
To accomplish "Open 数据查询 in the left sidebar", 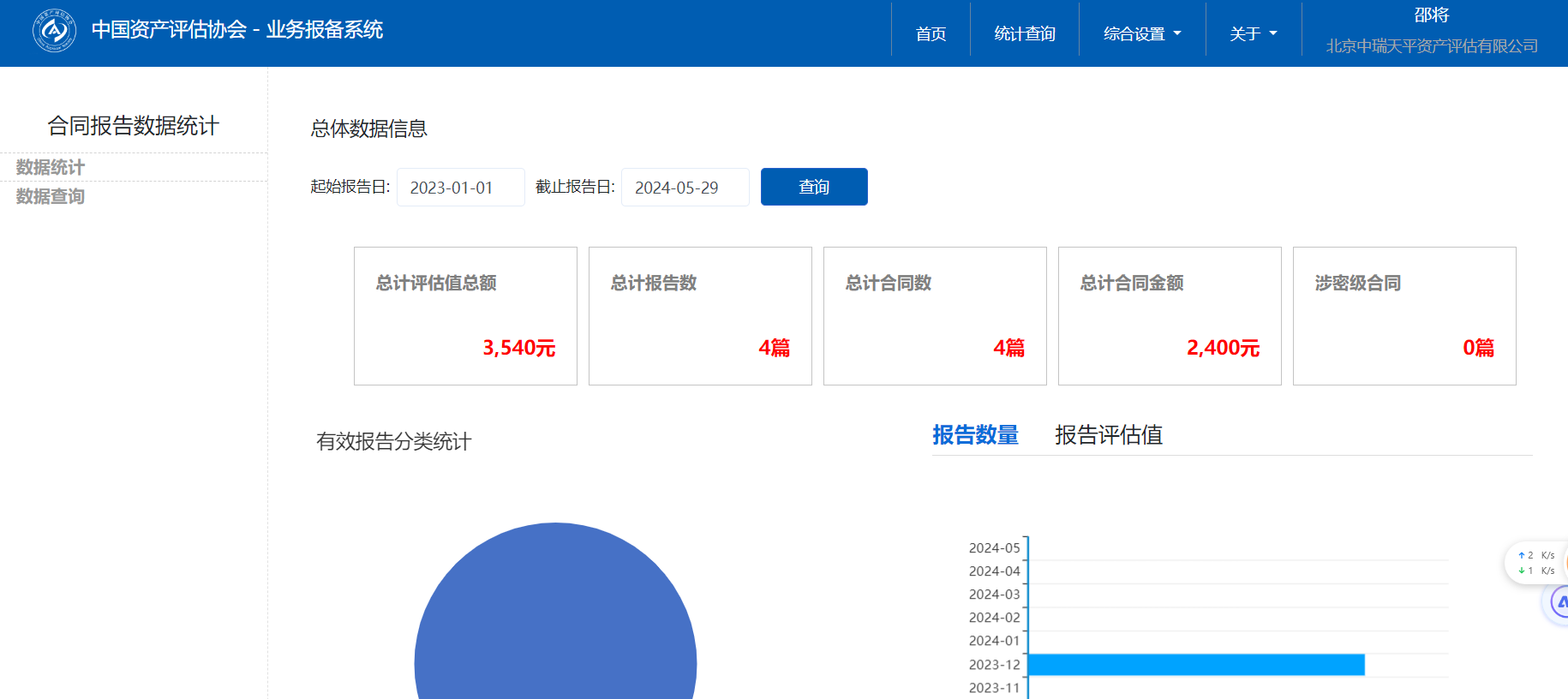I will (x=51, y=196).
